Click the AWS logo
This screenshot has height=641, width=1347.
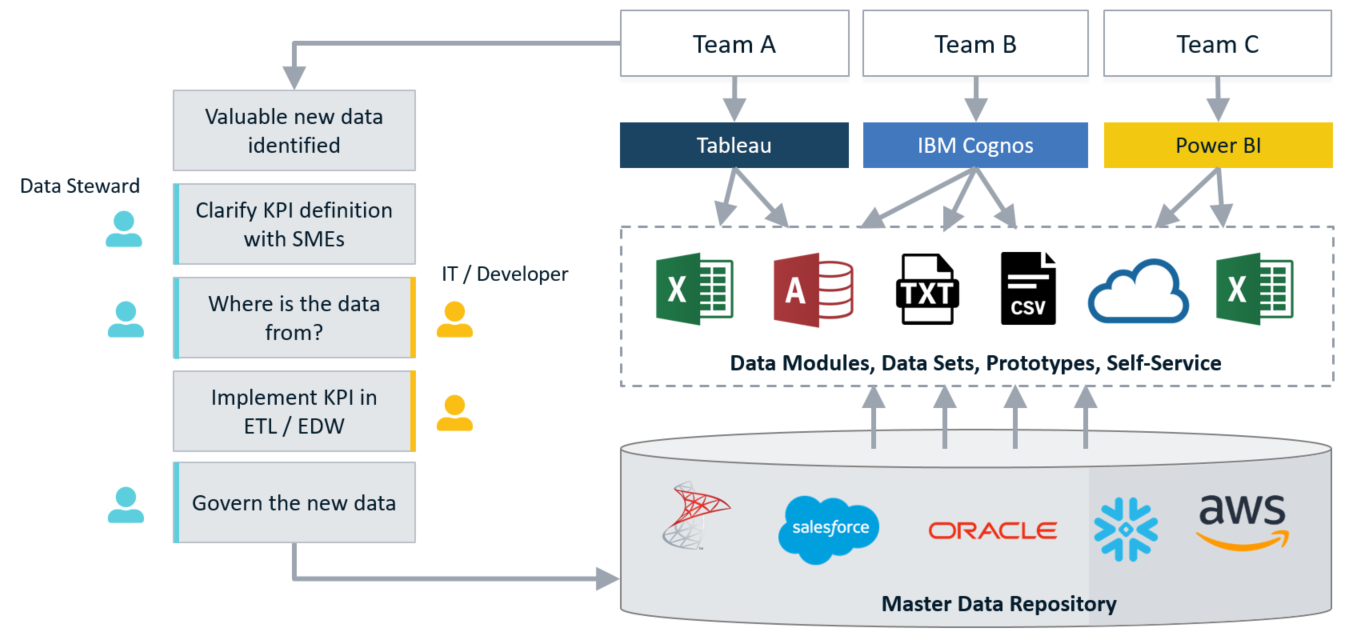(1243, 523)
